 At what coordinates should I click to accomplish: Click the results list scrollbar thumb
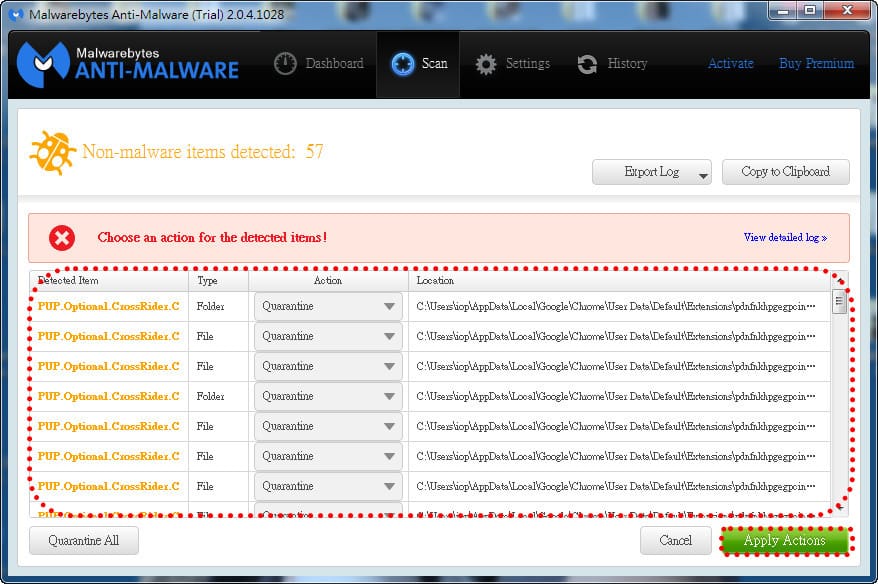[839, 302]
